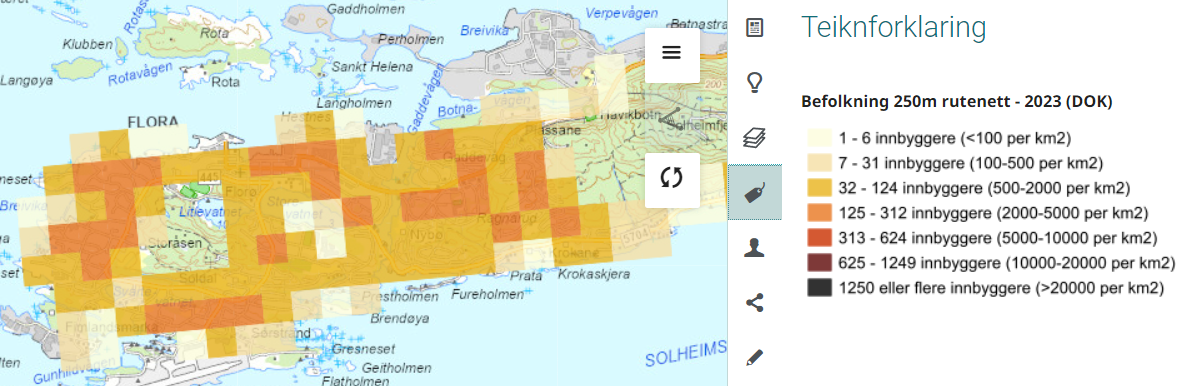Click the 625 - 1249 innbyggere legend swatch
1192x386 pixels.
pos(820,264)
